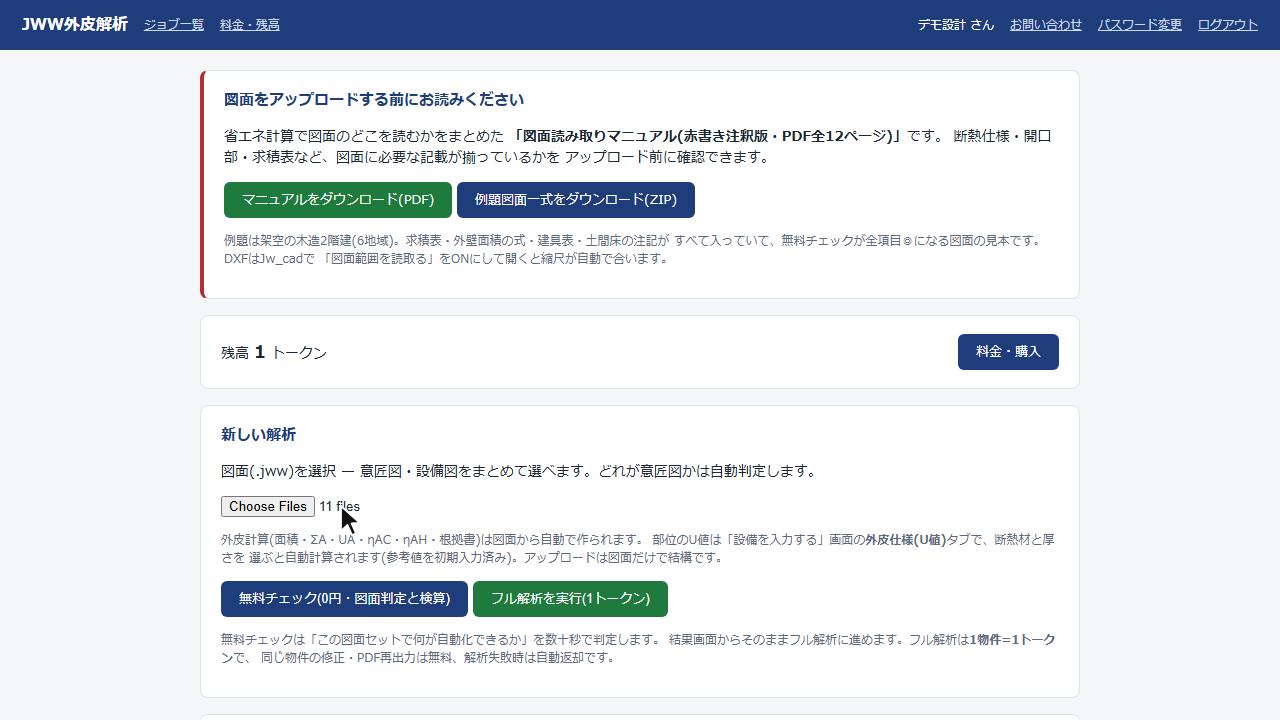The image size is (1280, 720).
Task: Click the ログアウト link
Action: click(x=1228, y=25)
